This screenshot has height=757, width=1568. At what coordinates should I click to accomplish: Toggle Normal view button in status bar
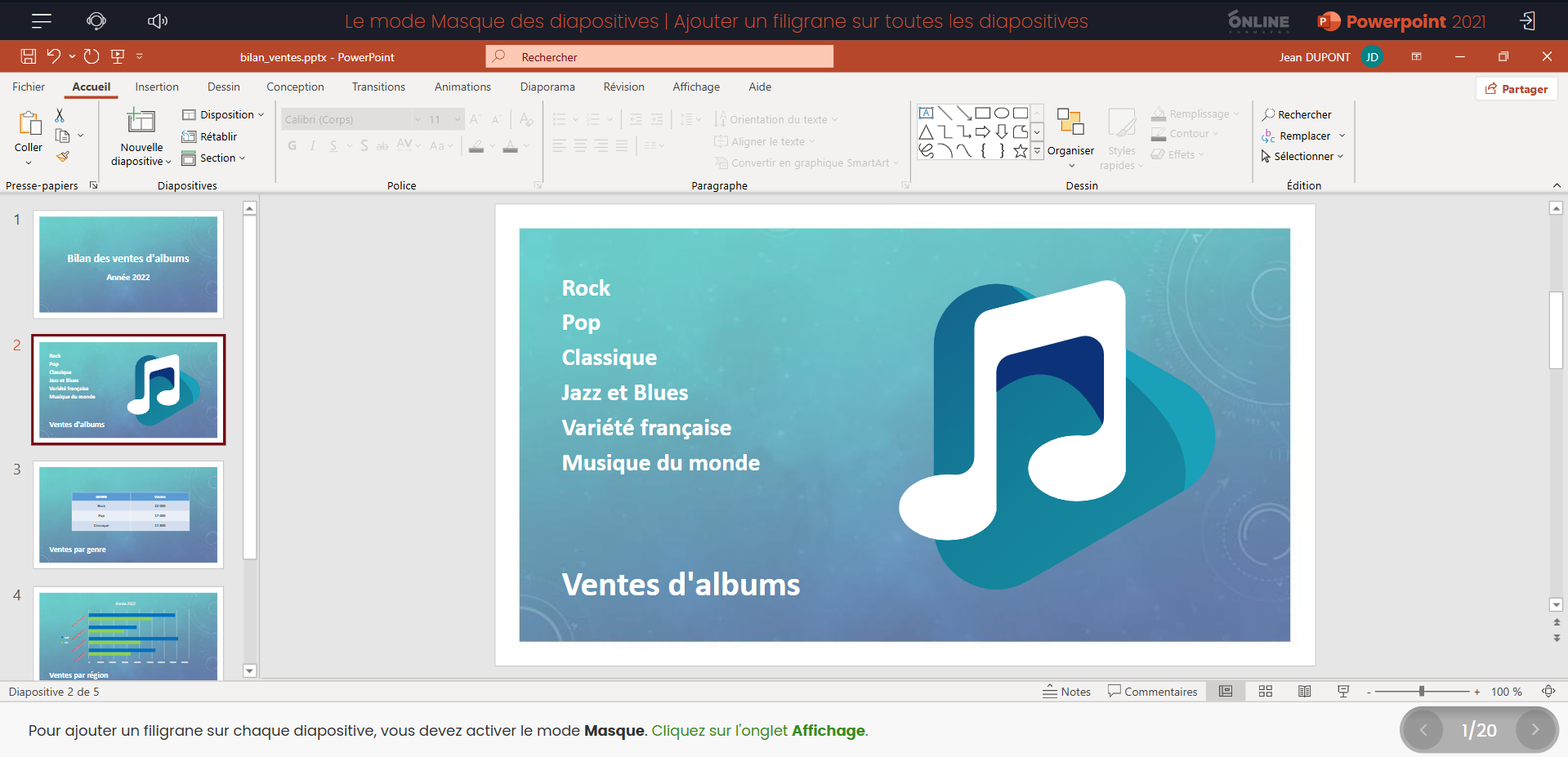click(x=1226, y=692)
